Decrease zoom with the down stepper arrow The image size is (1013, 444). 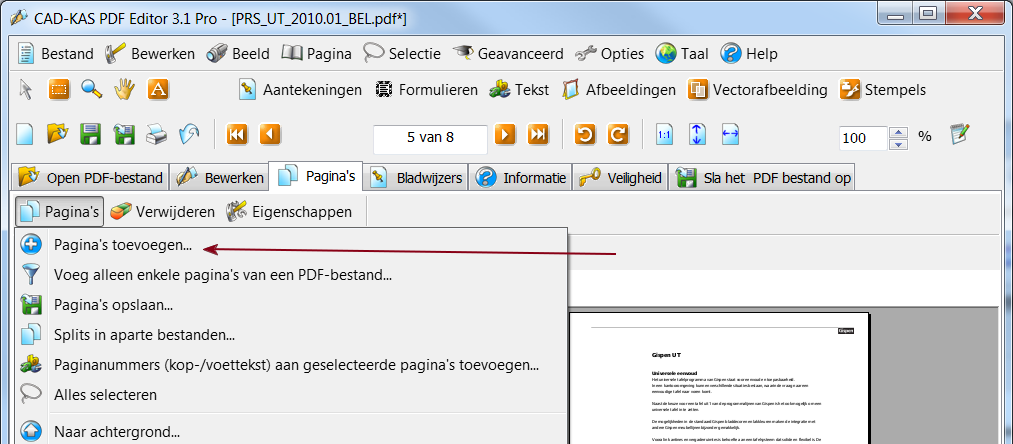click(899, 144)
